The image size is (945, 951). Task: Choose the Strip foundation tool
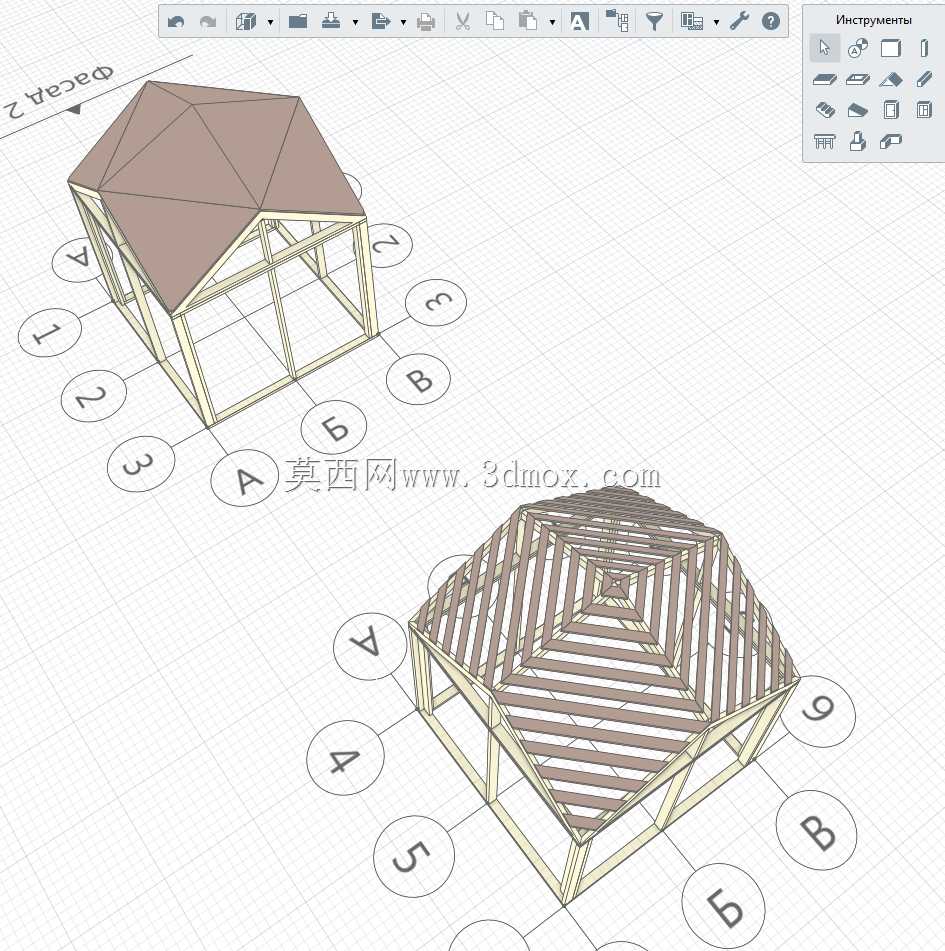(x=890, y=141)
